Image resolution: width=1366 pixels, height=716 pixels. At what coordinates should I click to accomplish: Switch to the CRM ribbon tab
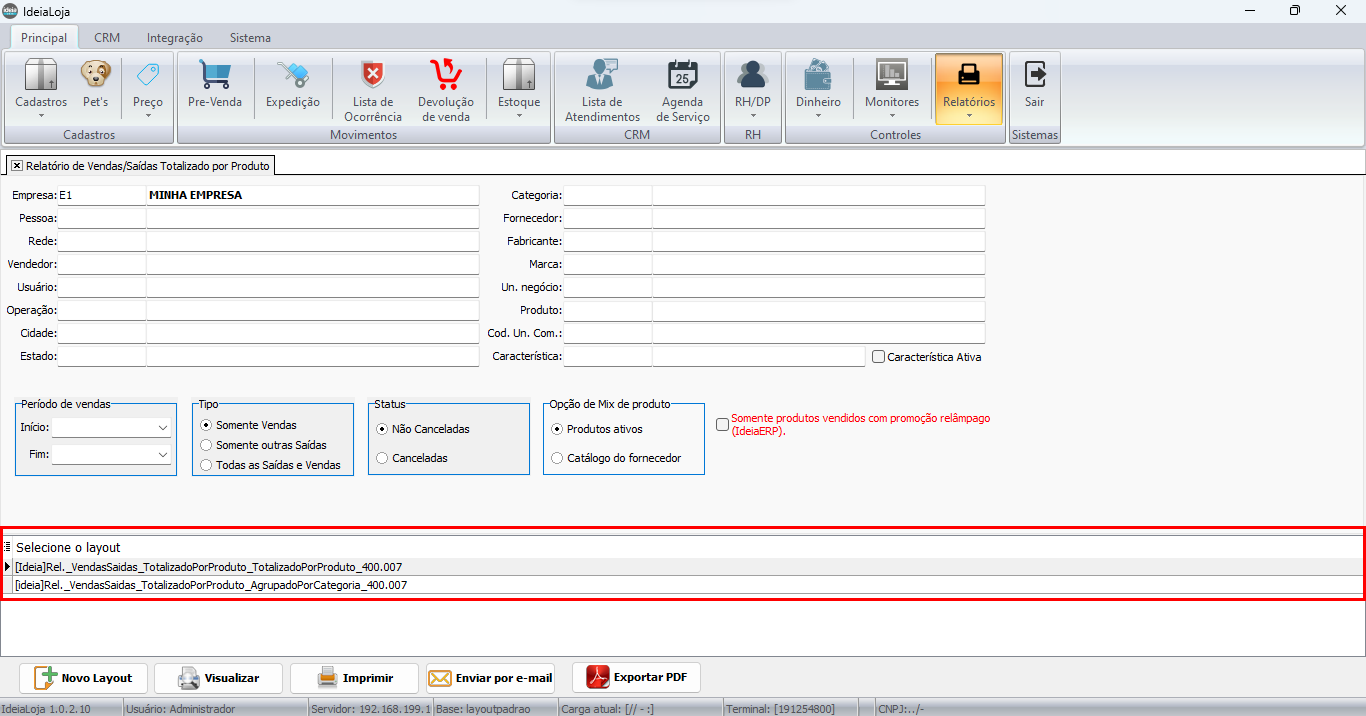pos(107,38)
